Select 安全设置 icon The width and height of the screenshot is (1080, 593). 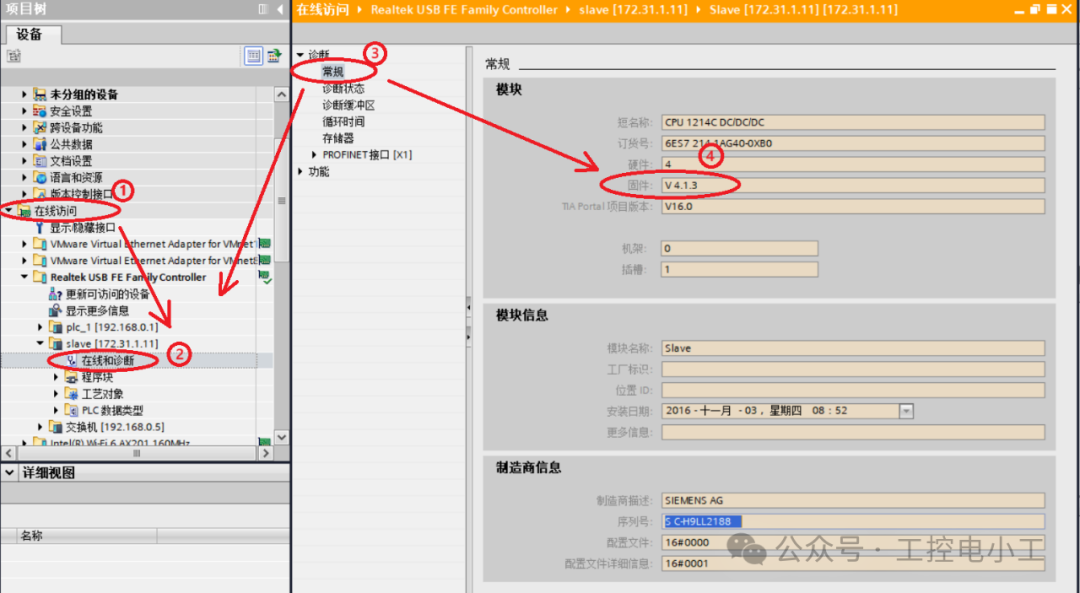(40, 111)
